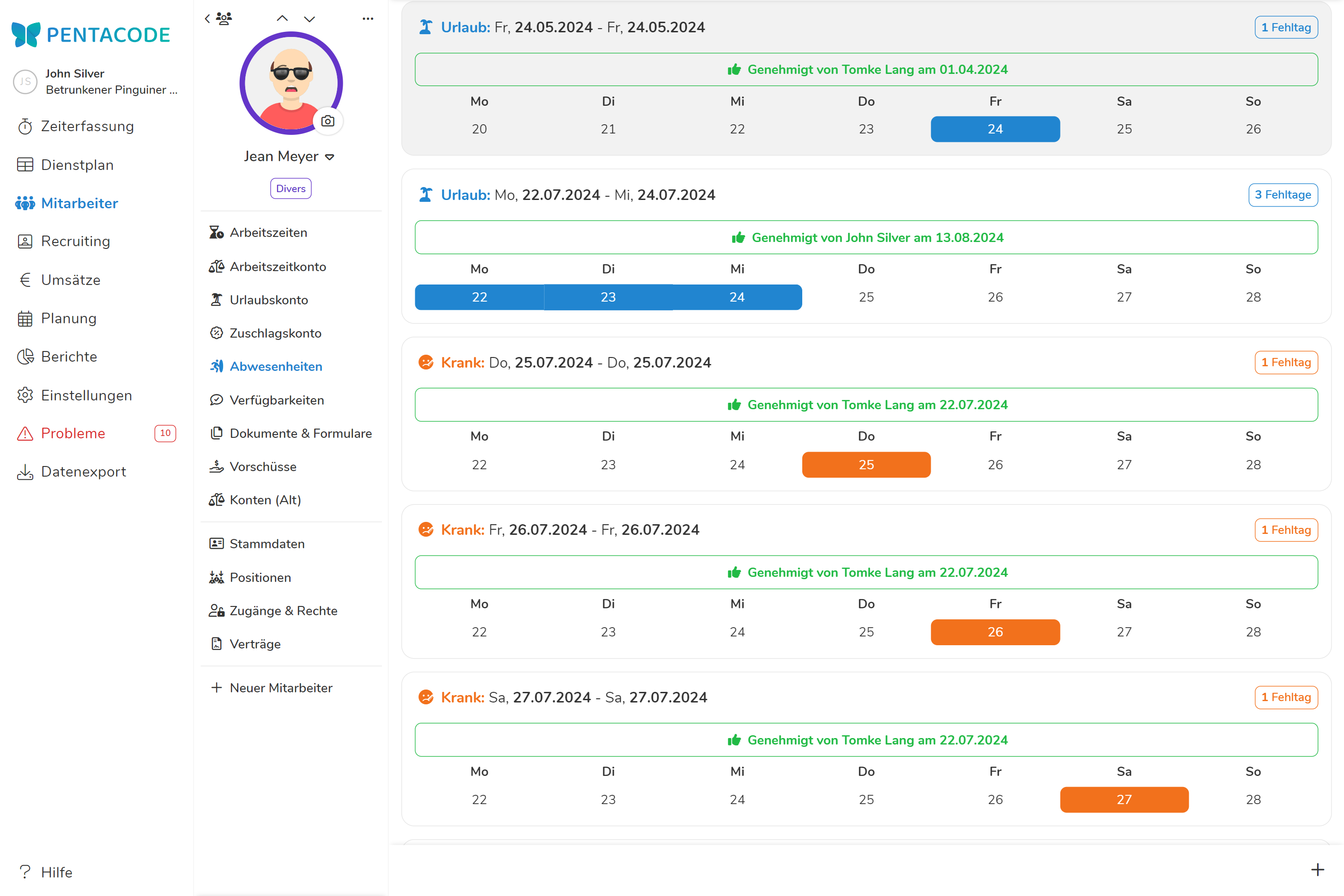Go to next employee with down chevron
The image size is (1344, 896).
tap(309, 19)
